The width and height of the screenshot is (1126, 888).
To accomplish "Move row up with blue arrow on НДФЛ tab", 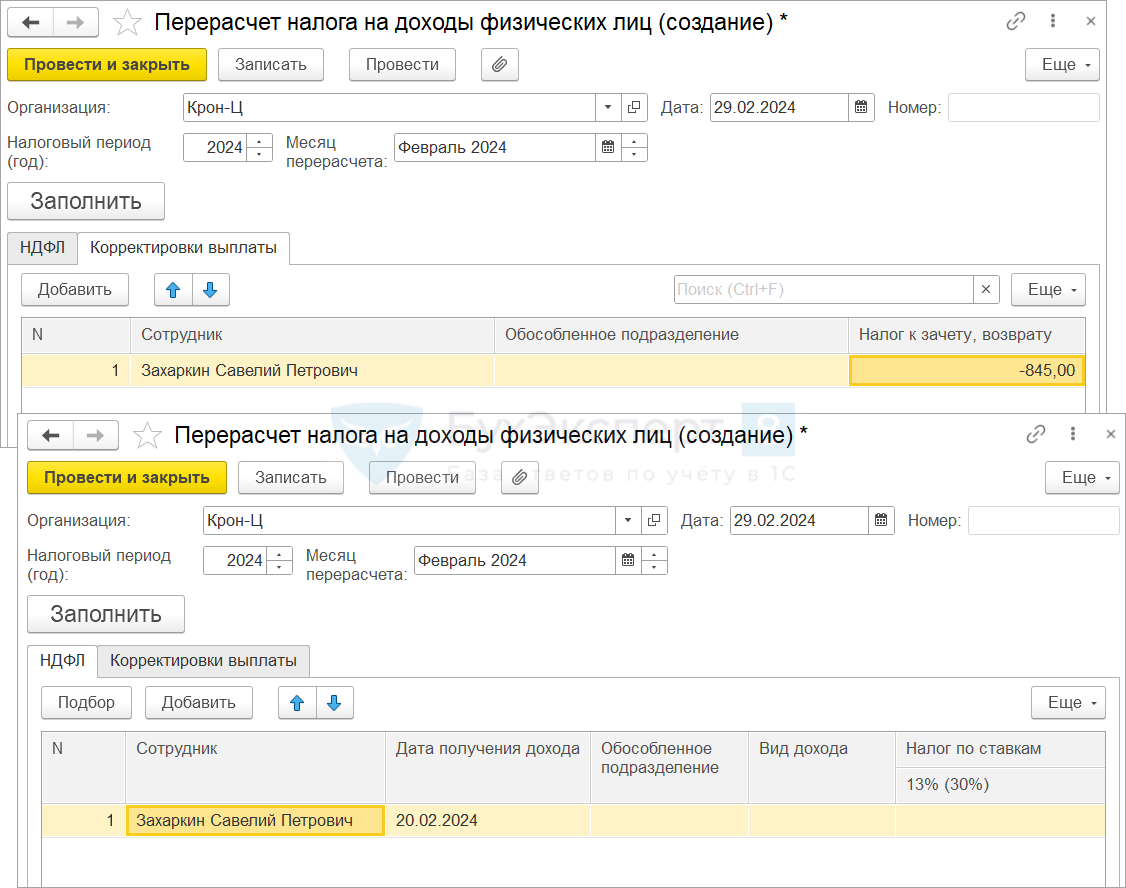I will tap(297, 703).
